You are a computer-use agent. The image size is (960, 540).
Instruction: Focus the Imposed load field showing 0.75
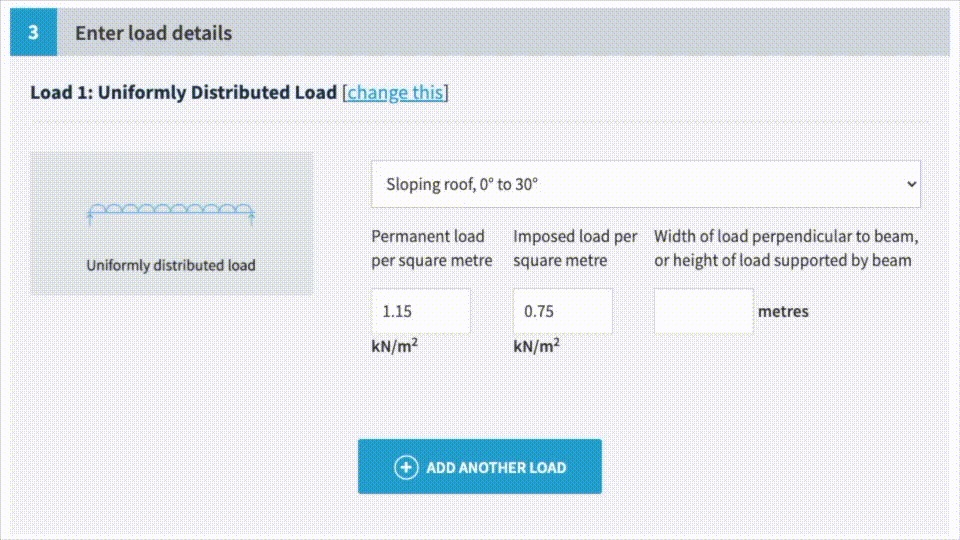click(562, 312)
